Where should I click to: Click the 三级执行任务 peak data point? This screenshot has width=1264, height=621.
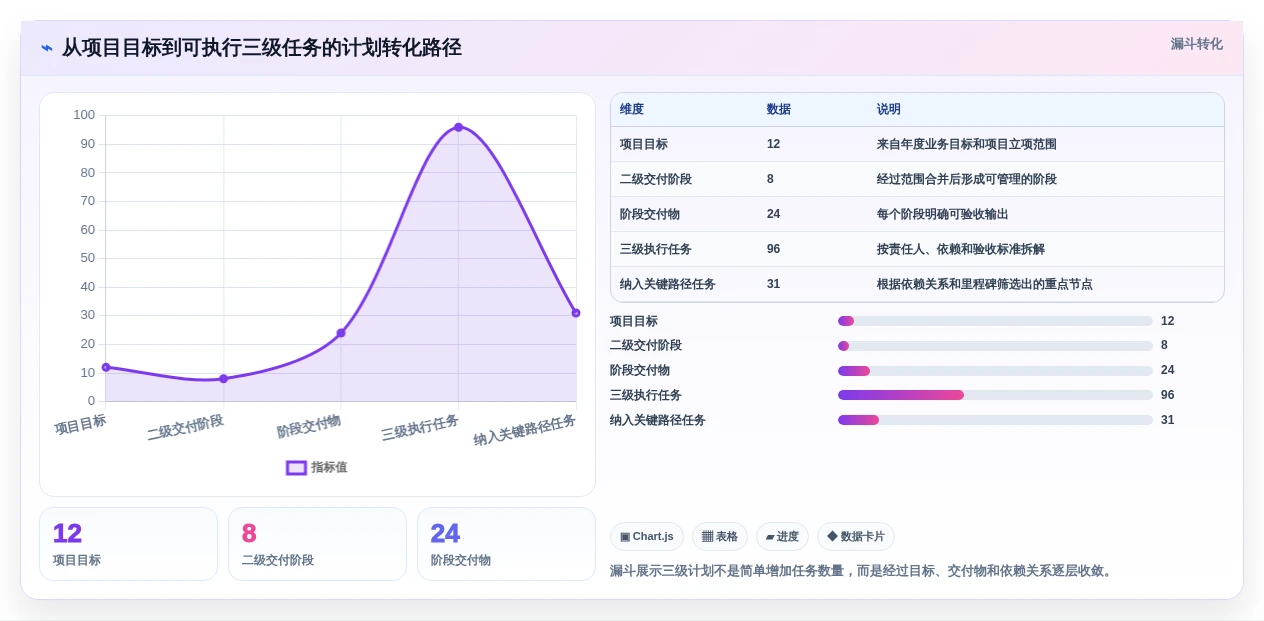pyautogui.click(x=458, y=127)
